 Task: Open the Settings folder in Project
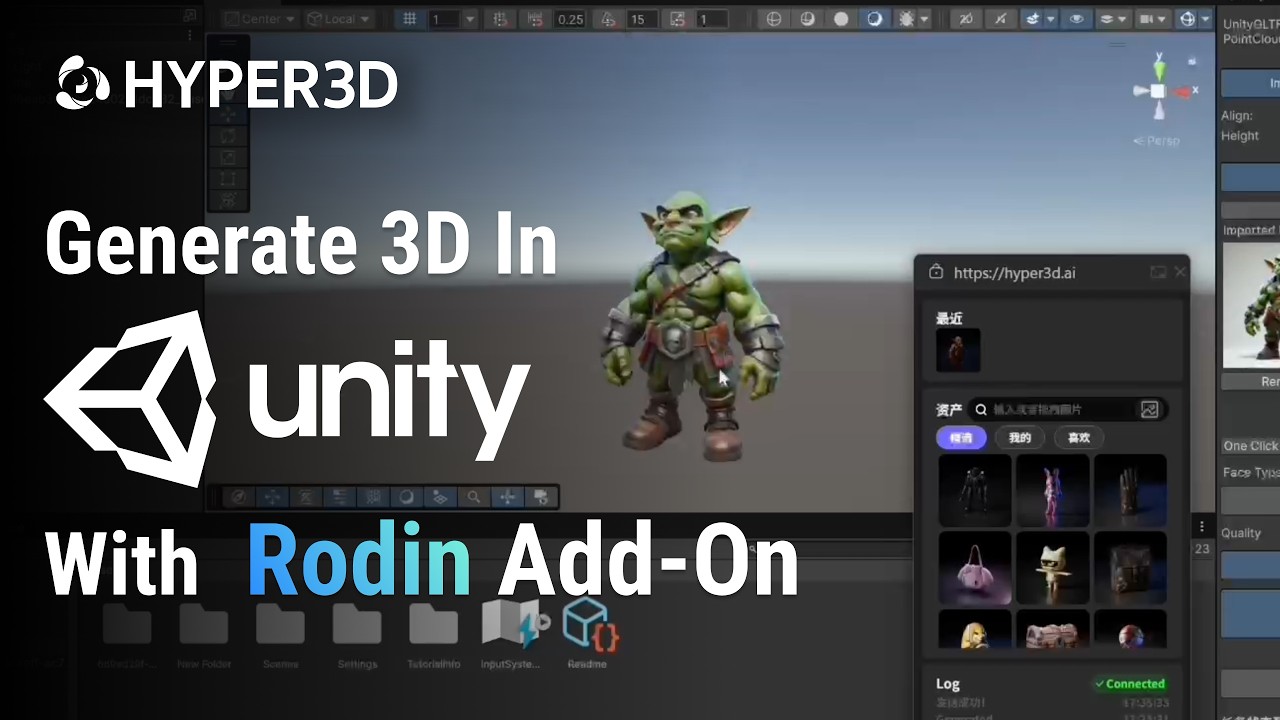(357, 634)
